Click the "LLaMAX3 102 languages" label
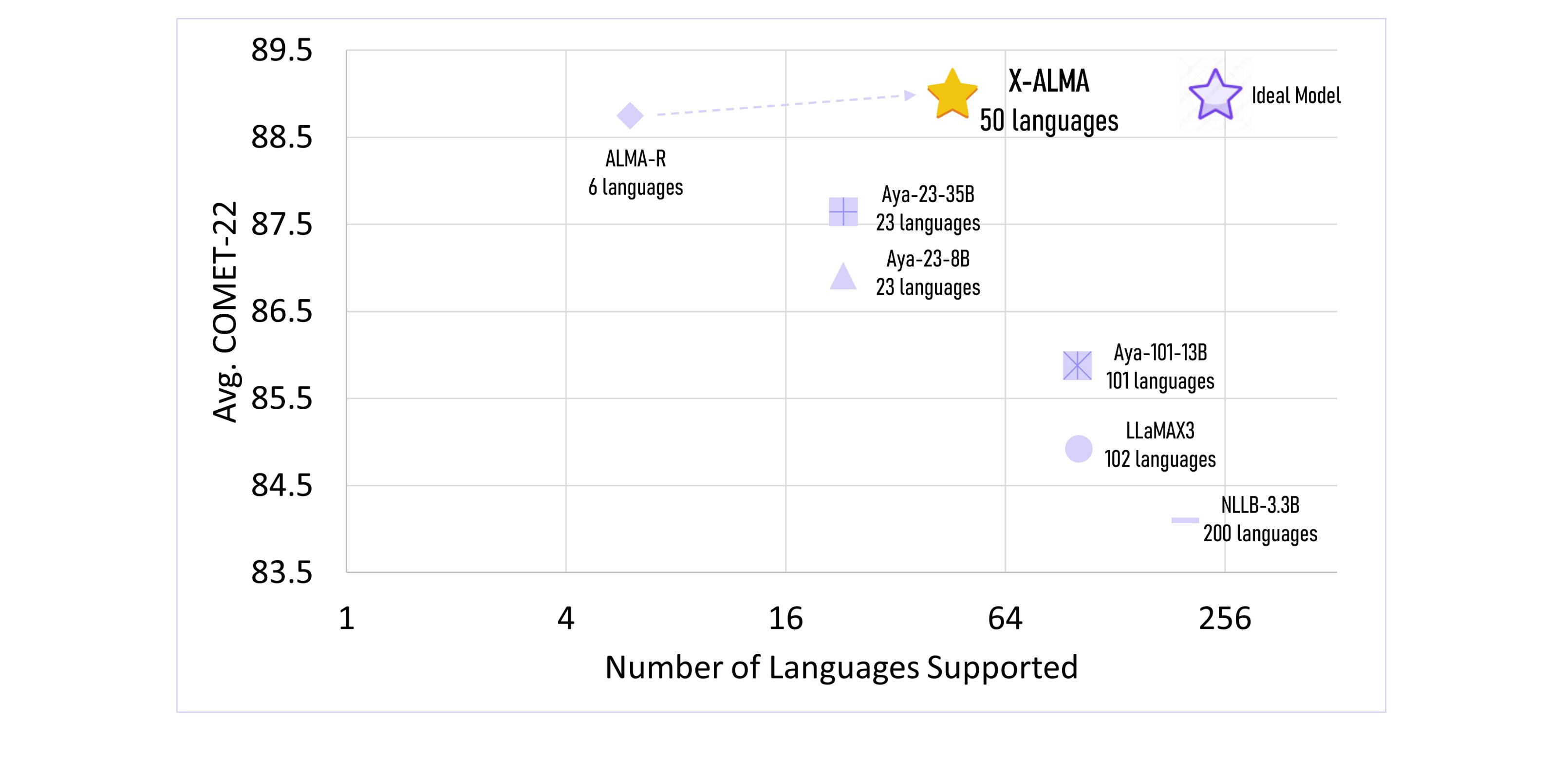The height and width of the screenshot is (760, 1568). coord(1160,445)
